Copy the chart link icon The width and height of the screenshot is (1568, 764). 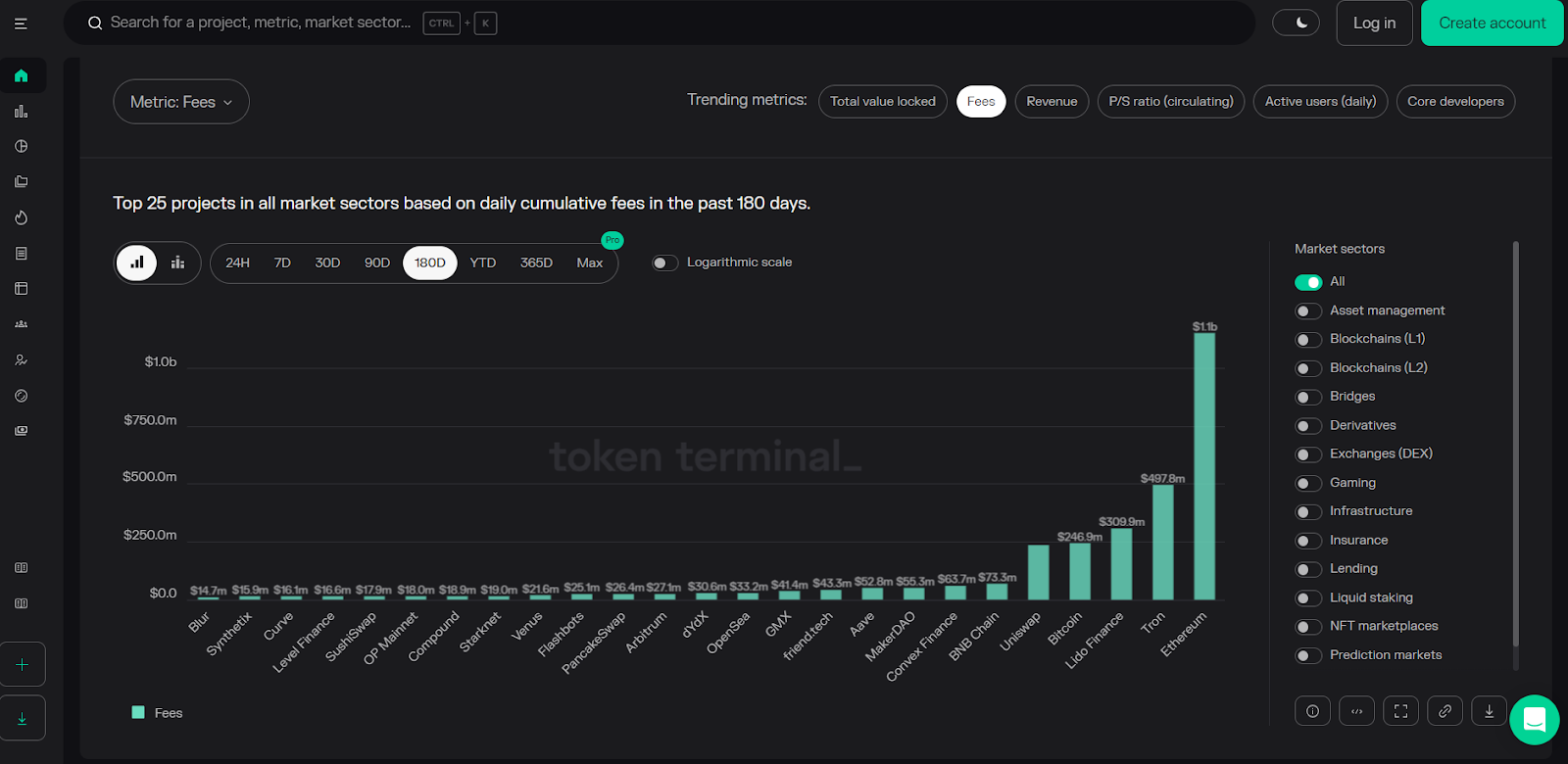click(1445, 711)
